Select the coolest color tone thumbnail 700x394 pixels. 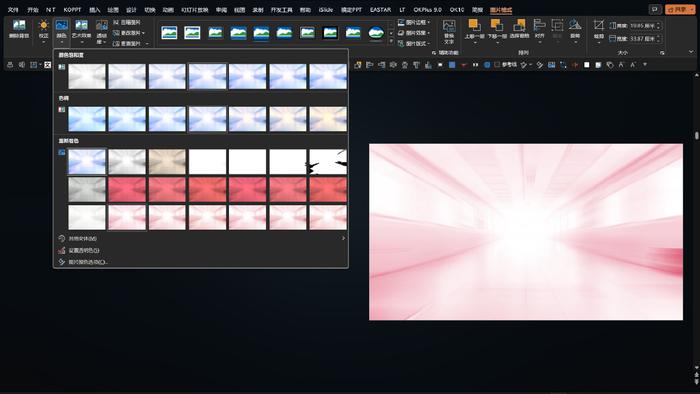click(87, 119)
